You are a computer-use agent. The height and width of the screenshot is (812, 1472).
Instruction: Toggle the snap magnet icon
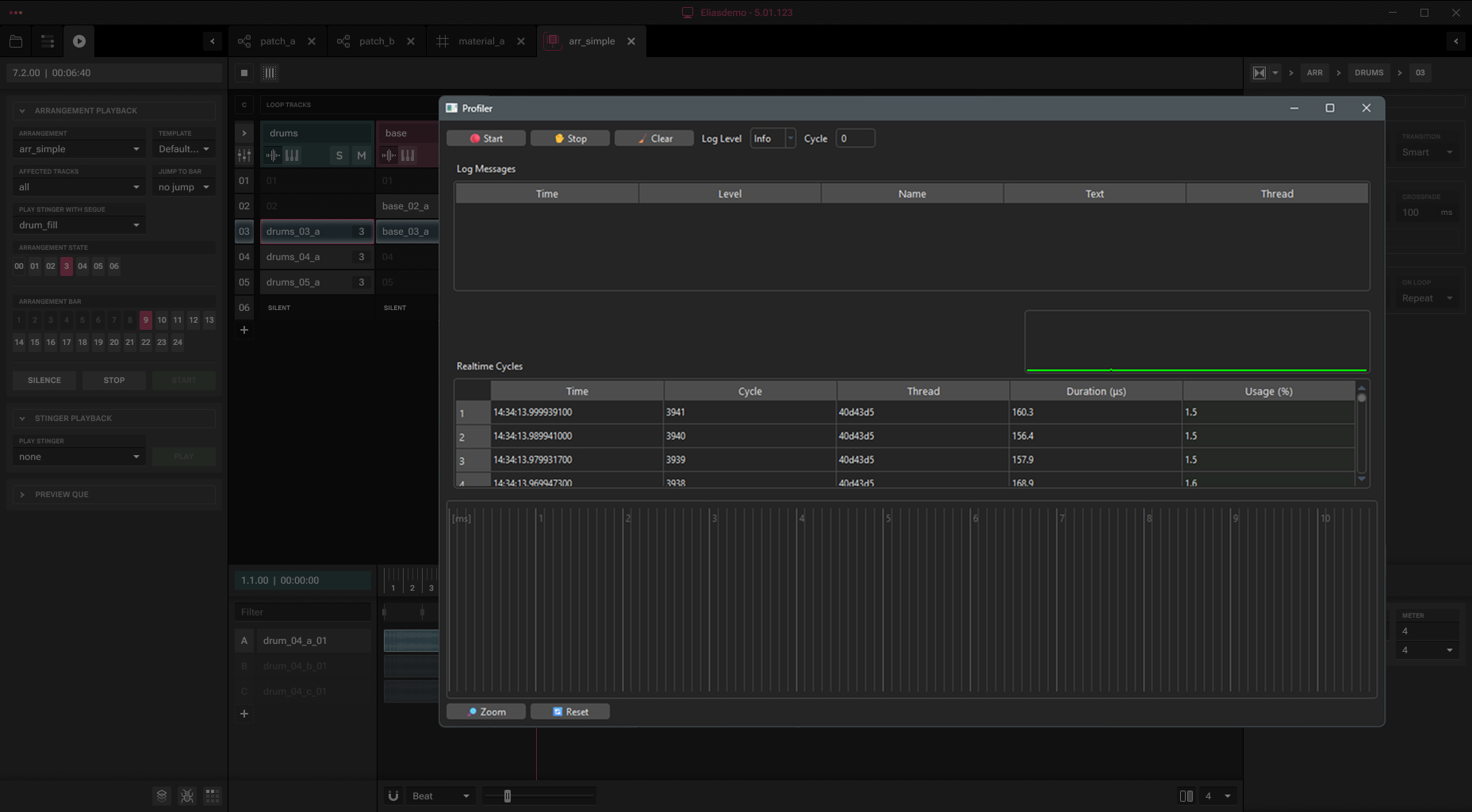[393, 796]
